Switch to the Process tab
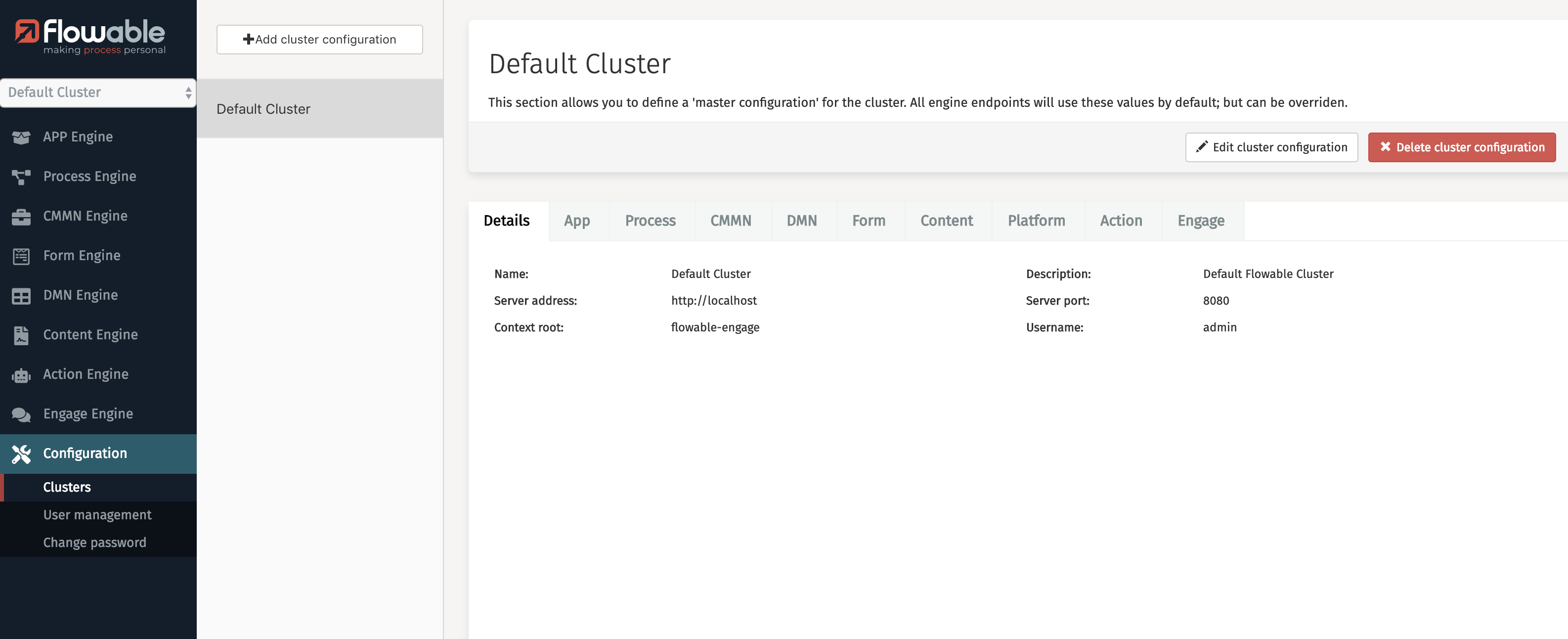1568x639 pixels. coord(650,221)
